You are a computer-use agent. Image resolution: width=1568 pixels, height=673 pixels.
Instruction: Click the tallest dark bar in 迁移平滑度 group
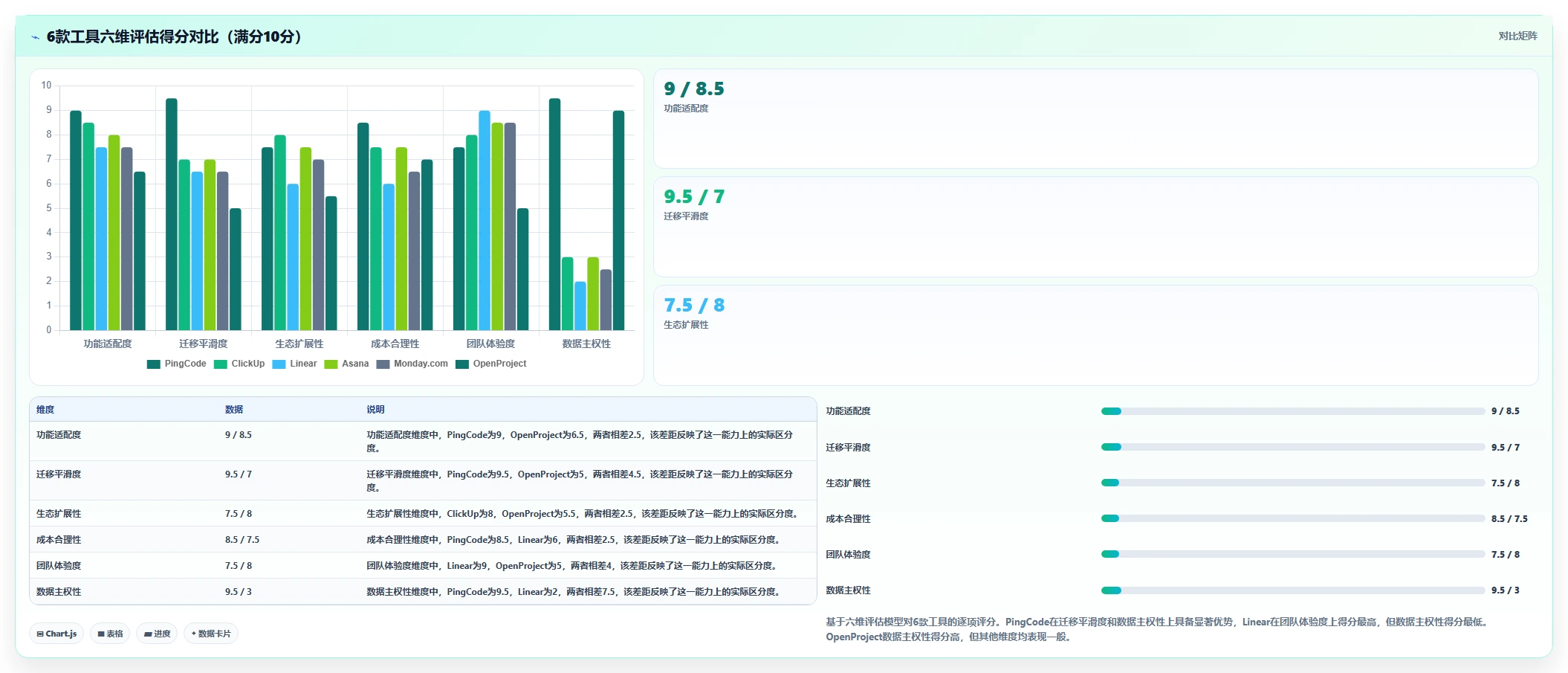pyautogui.click(x=172, y=214)
